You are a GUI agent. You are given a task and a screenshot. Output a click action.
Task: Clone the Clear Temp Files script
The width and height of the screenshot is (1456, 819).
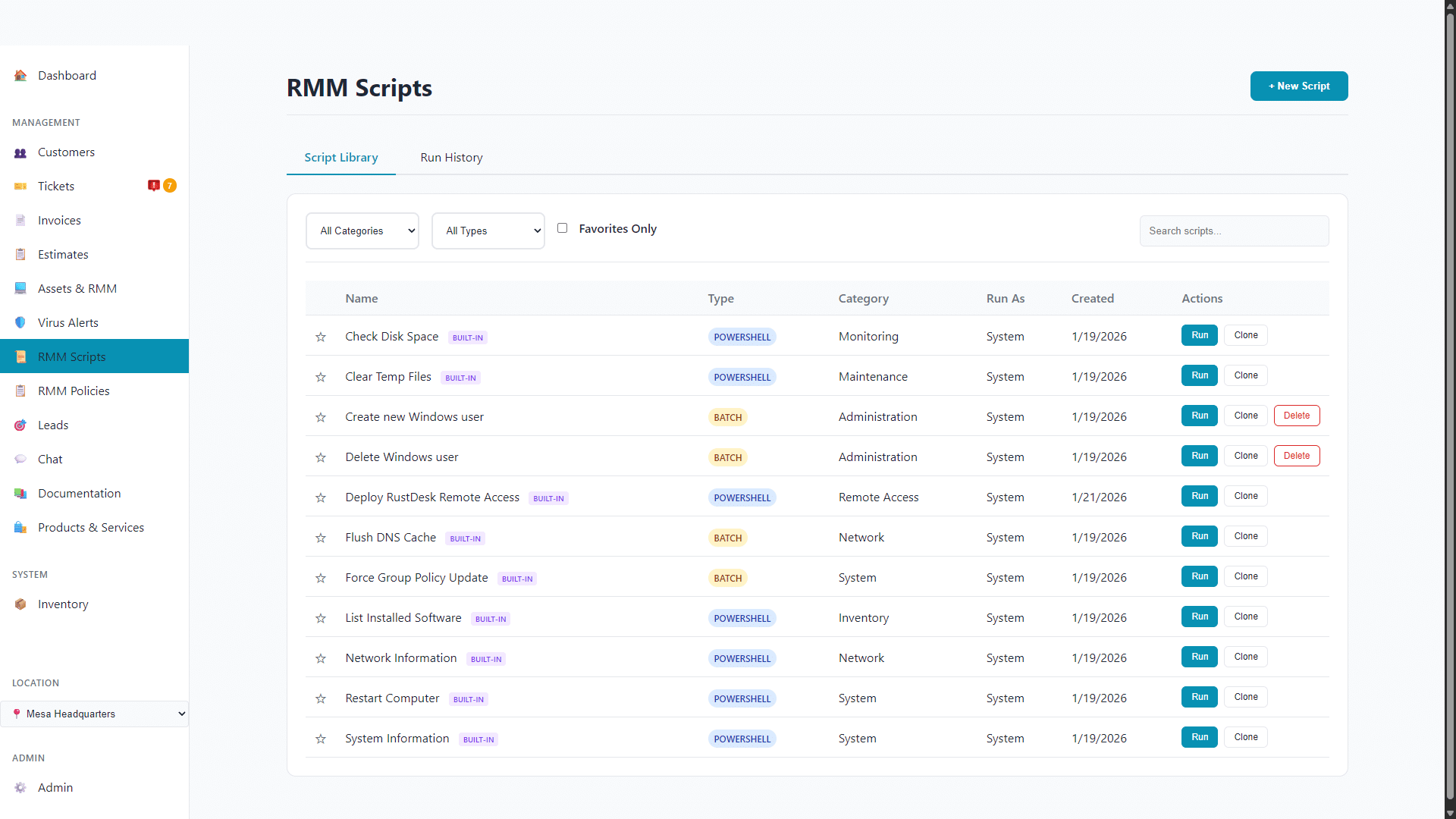pyautogui.click(x=1246, y=375)
